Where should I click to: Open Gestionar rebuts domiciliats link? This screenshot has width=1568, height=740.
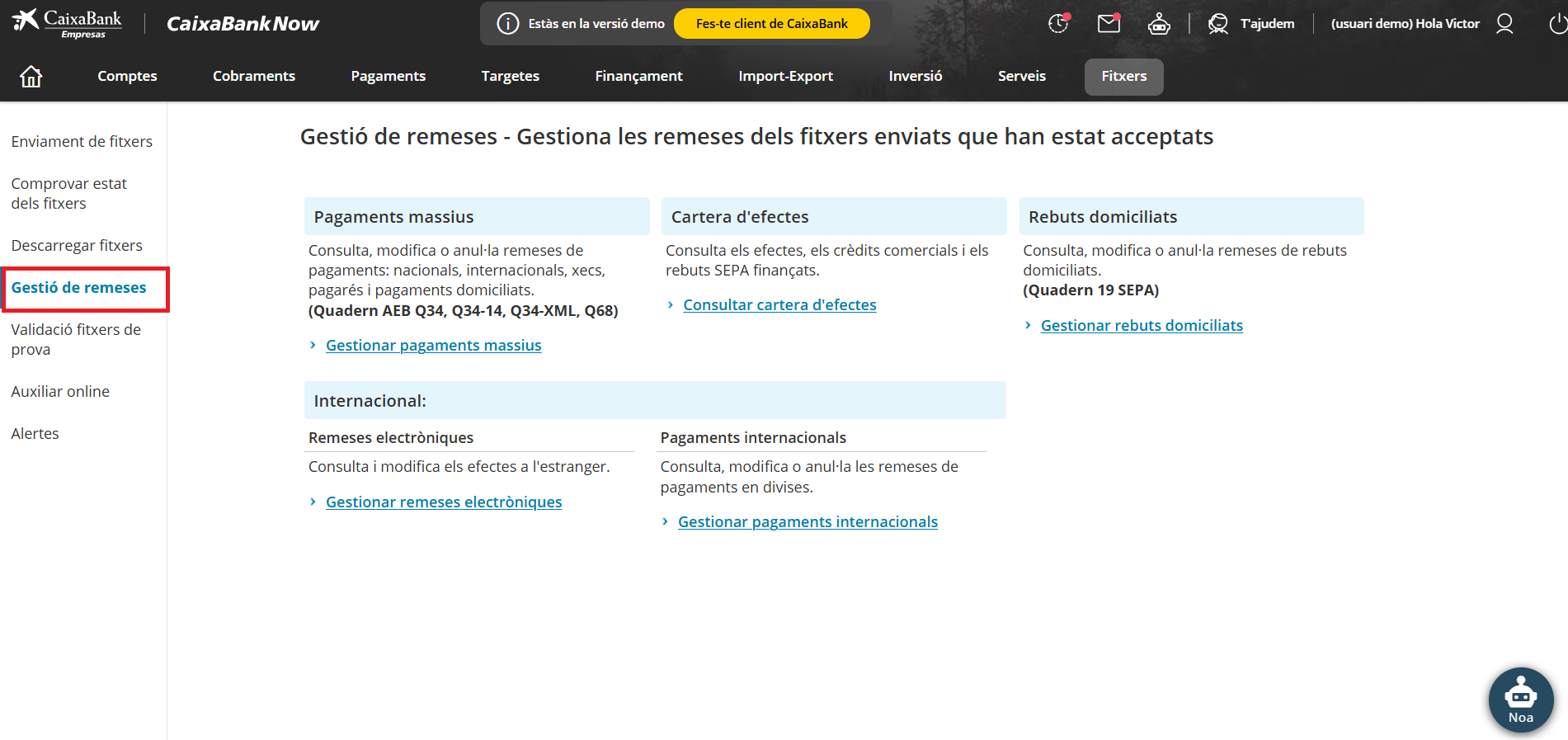coord(1141,326)
